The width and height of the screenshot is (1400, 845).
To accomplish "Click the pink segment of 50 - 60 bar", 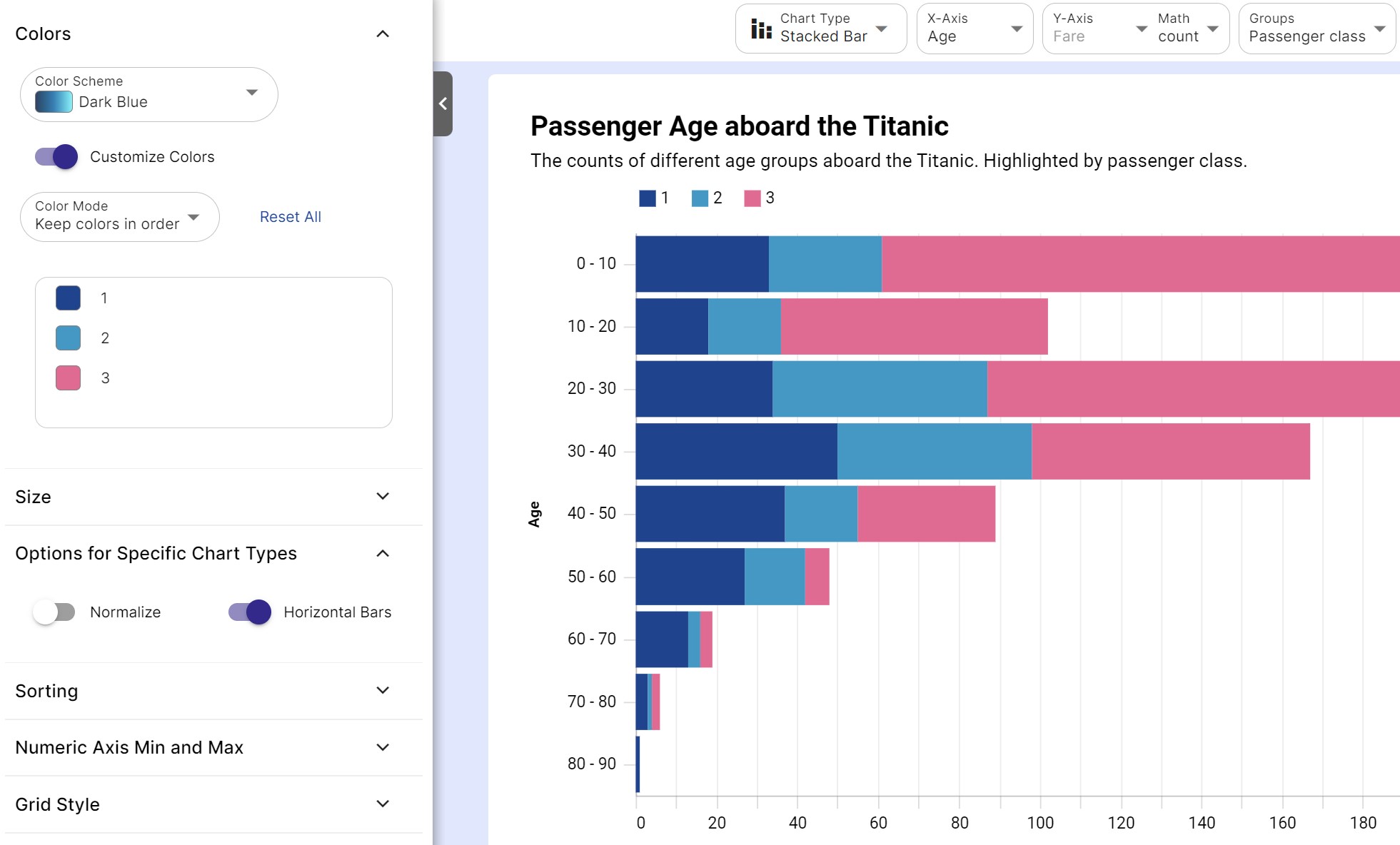I will point(817,577).
